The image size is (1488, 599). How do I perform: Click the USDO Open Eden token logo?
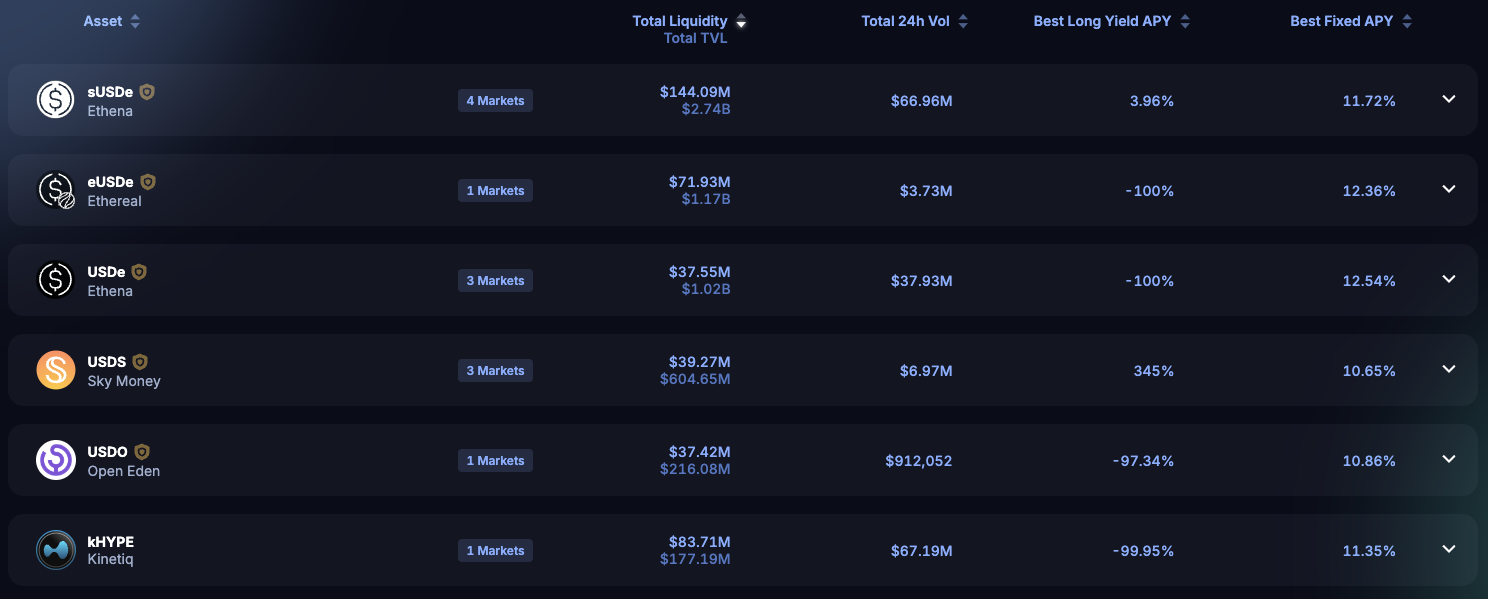pyautogui.click(x=55, y=460)
